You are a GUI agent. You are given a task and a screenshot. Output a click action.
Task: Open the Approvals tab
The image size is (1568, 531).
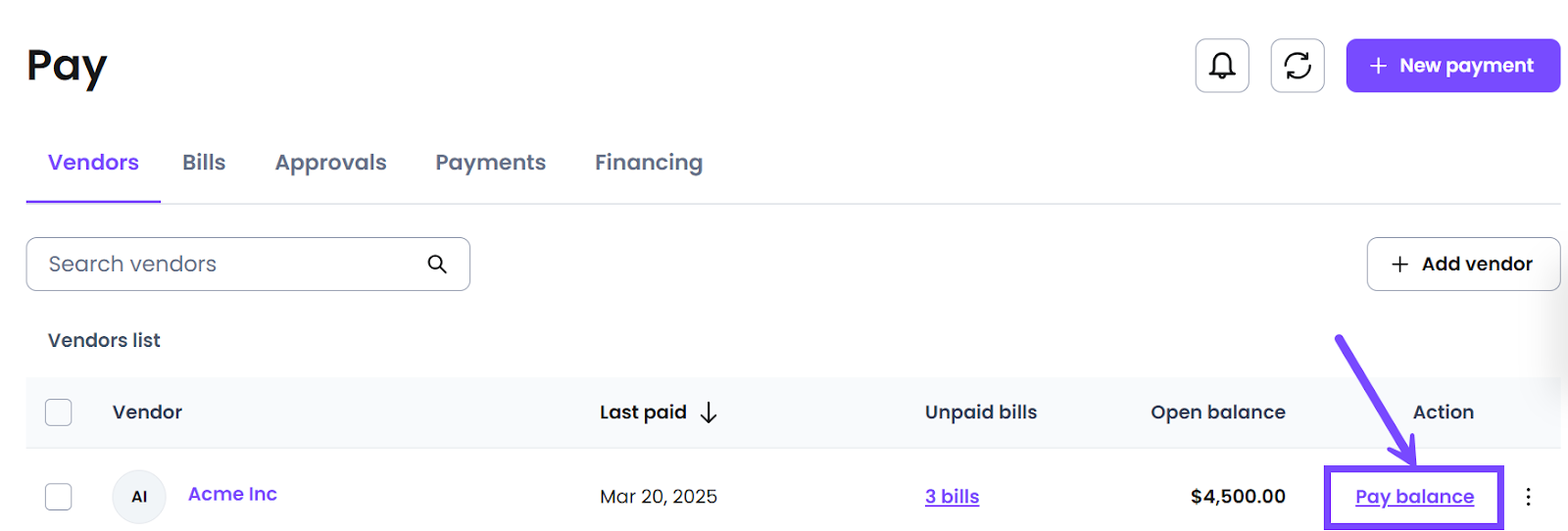pos(330,163)
